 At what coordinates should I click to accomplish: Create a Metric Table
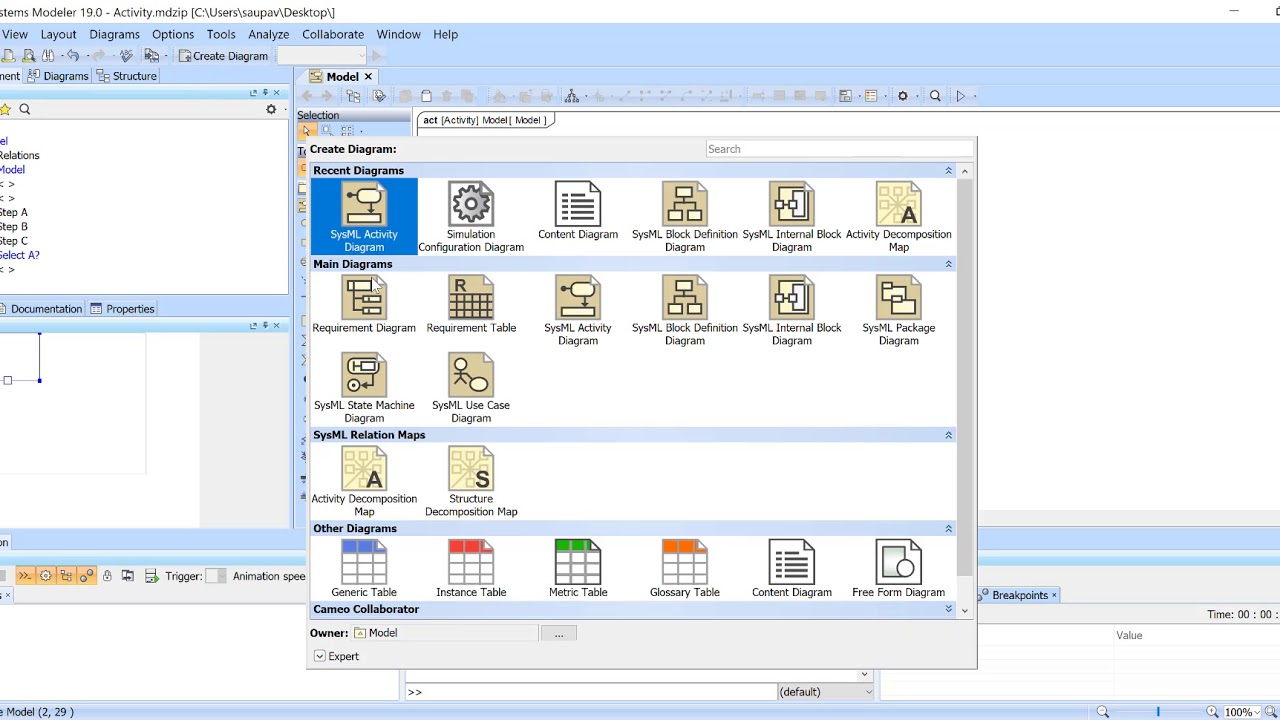578,569
